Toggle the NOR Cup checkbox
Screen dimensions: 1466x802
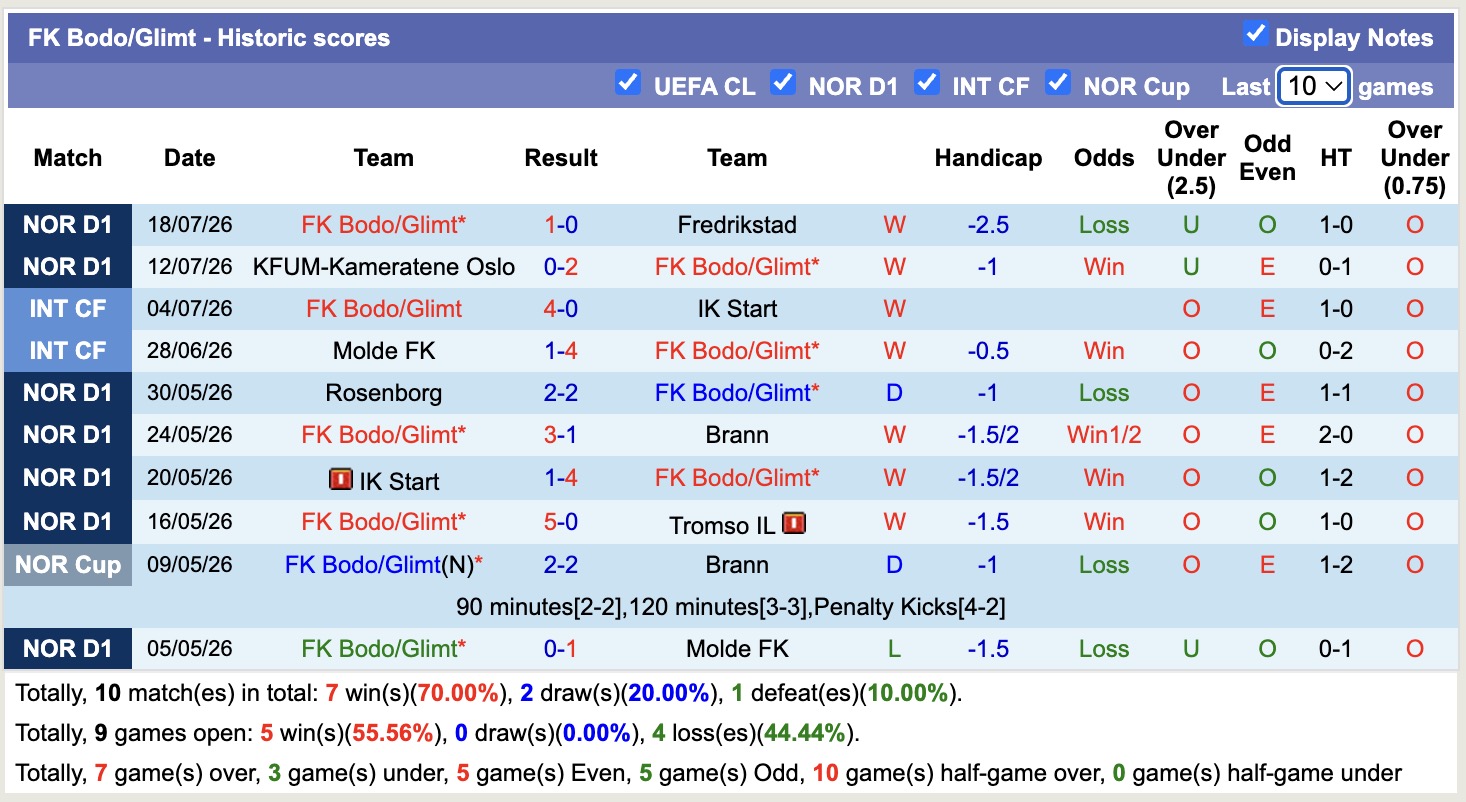[1057, 83]
